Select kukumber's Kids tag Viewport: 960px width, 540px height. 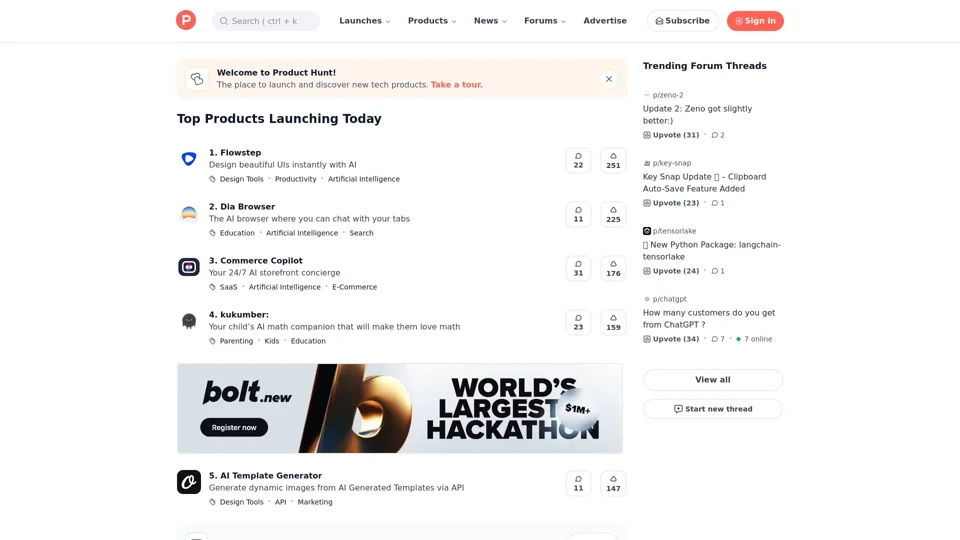[272, 341]
